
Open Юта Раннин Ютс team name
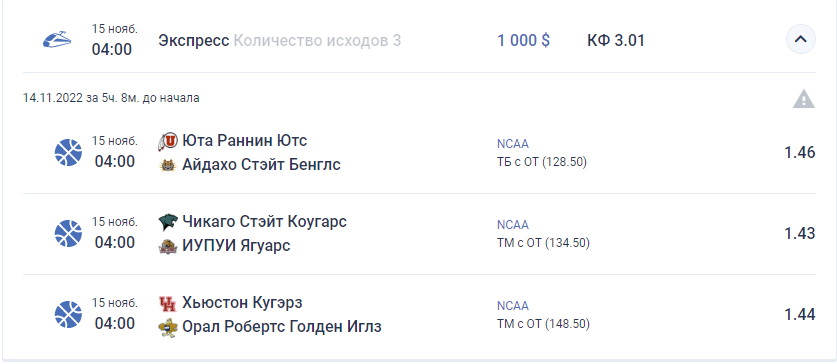tap(244, 141)
